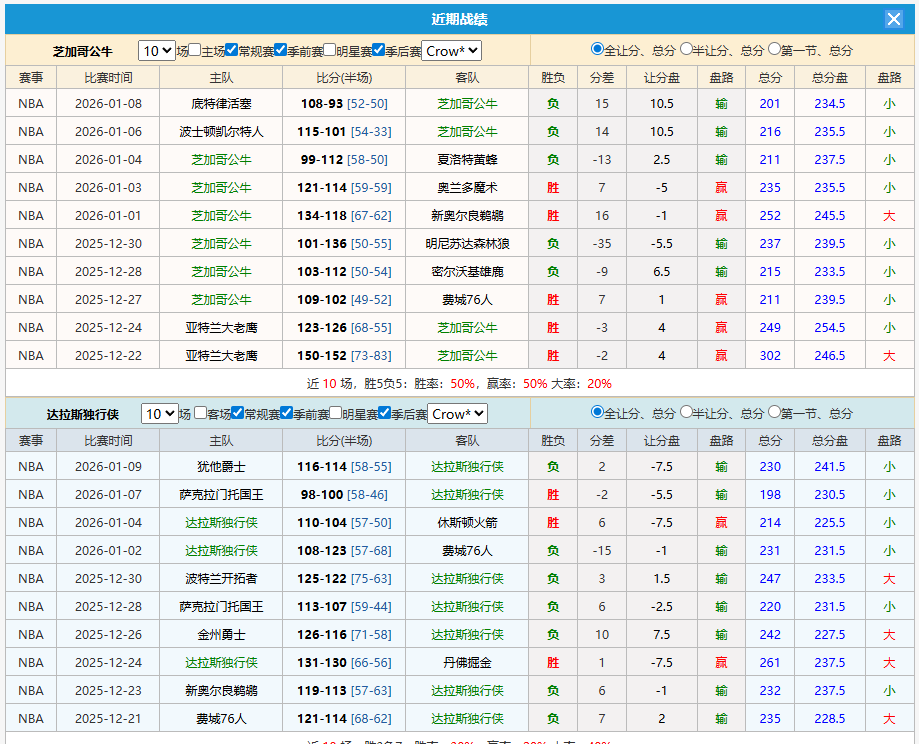
Task: Click the 131-130 score link
Action: coord(320,663)
